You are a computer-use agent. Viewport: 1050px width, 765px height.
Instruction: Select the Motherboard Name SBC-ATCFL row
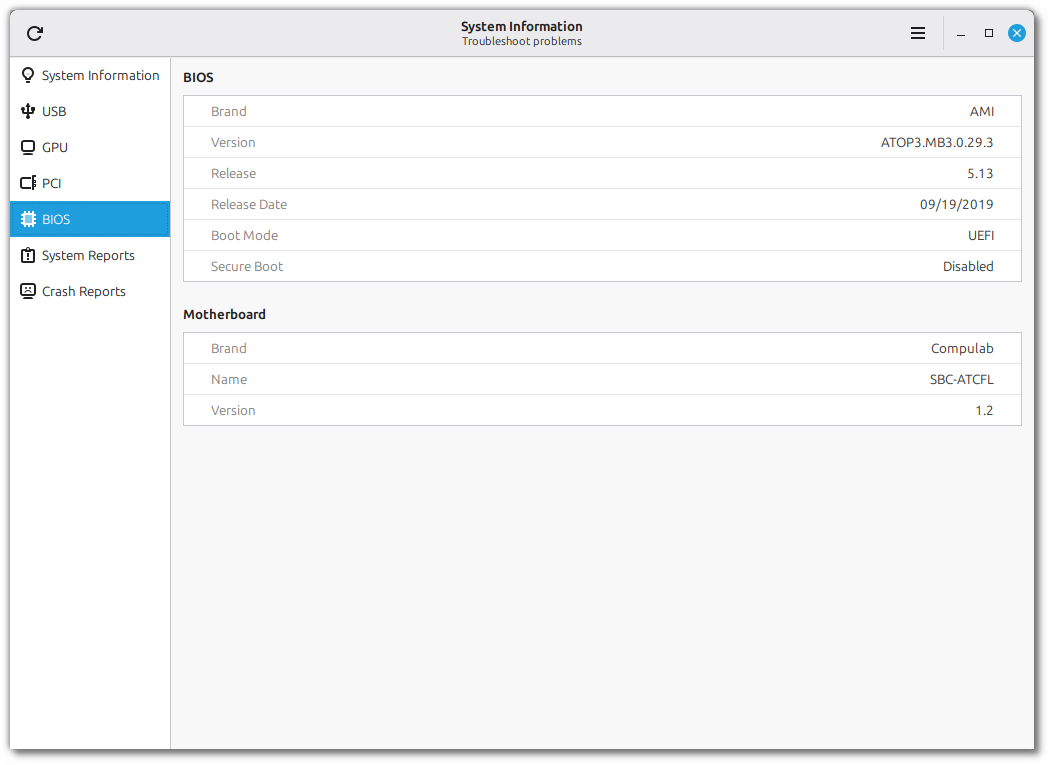coord(602,379)
